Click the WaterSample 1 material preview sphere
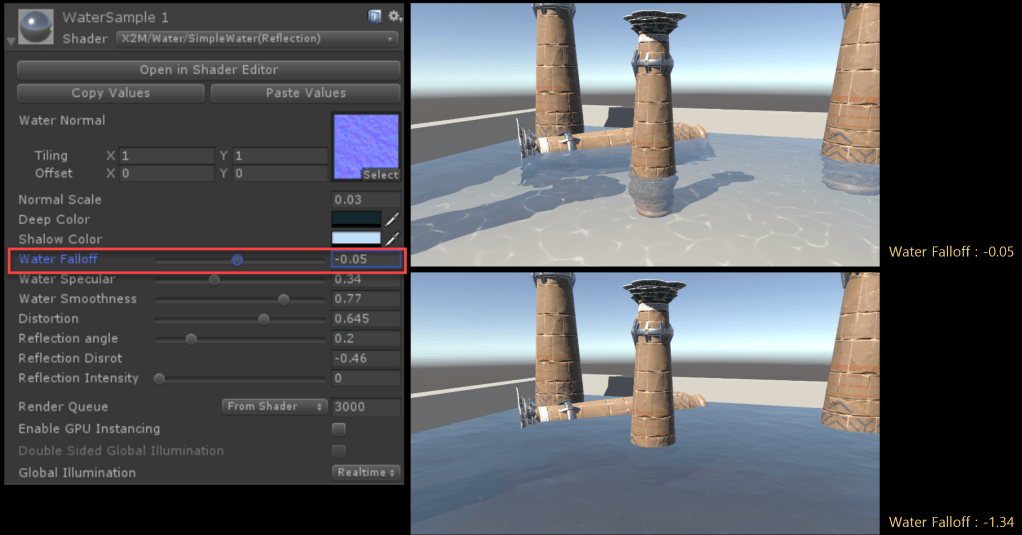1022x535 pixels. tap(37, 25)
